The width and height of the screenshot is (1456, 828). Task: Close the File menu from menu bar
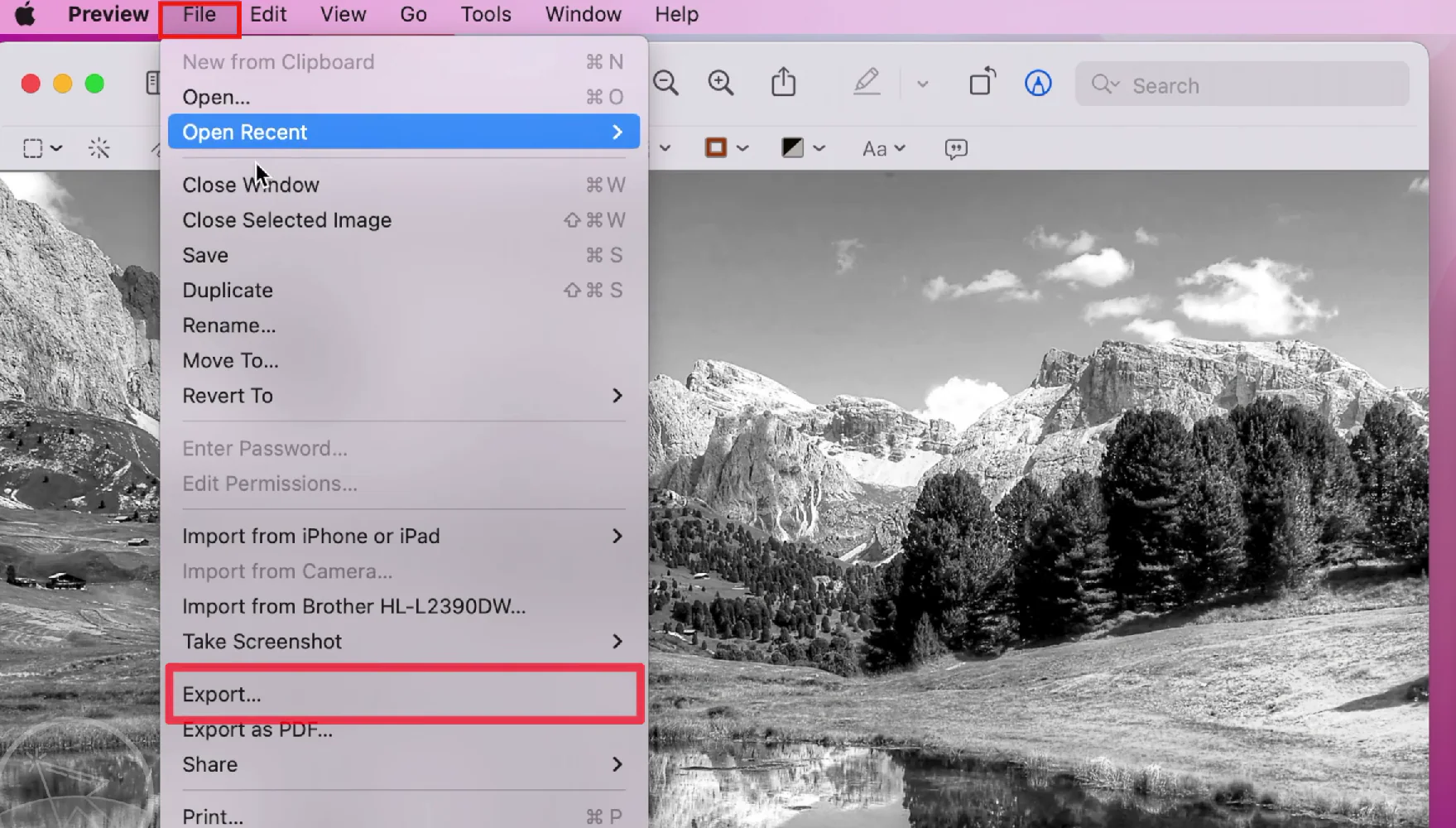tap(199, 14)
